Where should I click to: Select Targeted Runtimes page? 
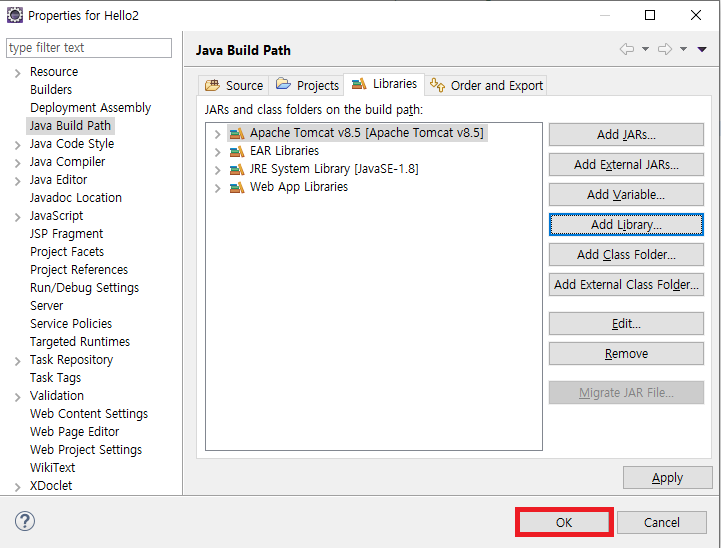80,342
